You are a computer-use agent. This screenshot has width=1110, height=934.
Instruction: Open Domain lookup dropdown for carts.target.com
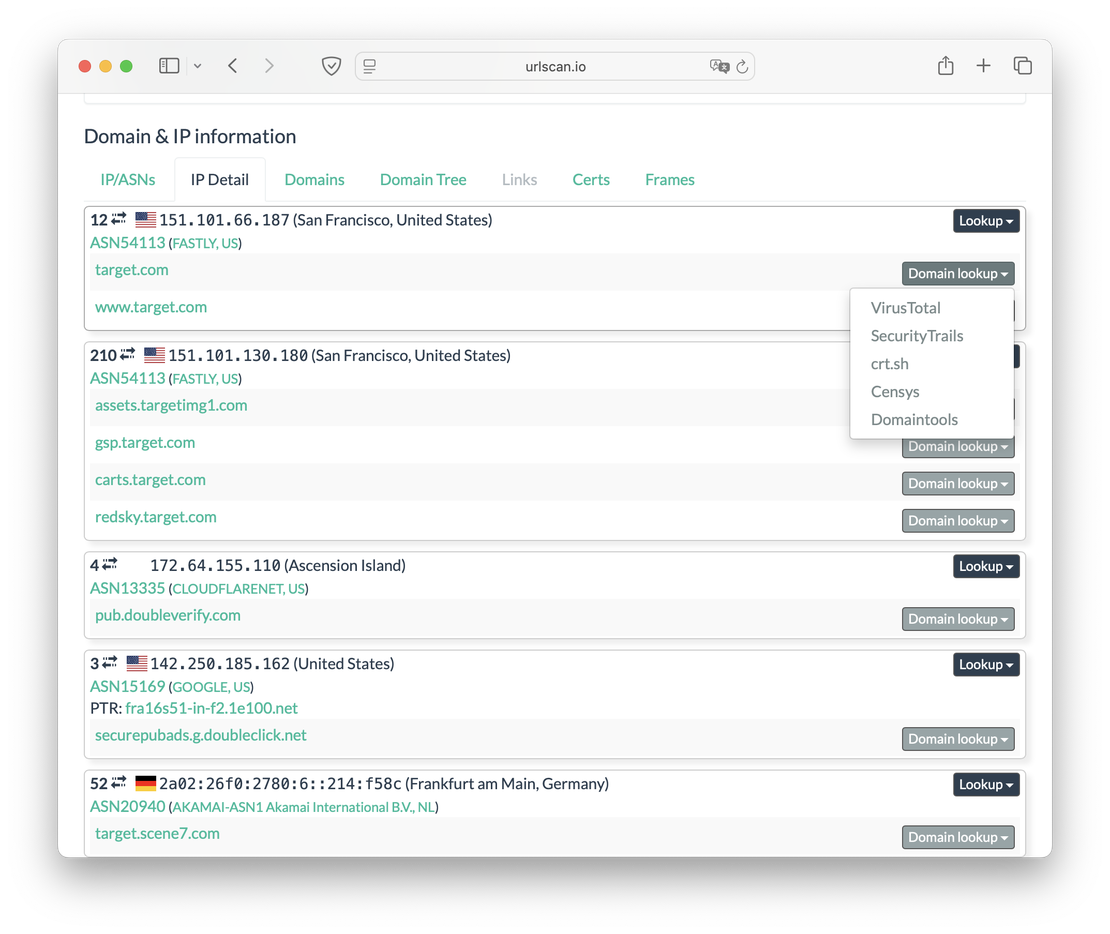957,484
